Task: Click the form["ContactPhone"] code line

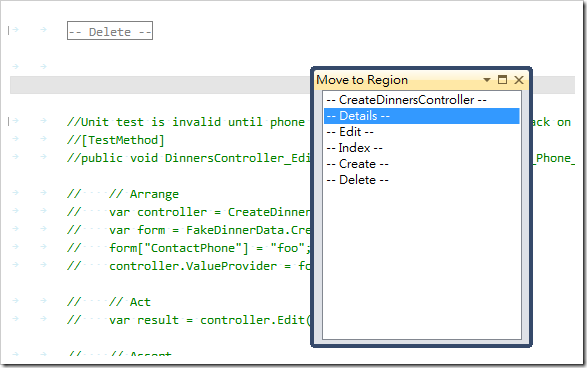Action: coord(189,248)
